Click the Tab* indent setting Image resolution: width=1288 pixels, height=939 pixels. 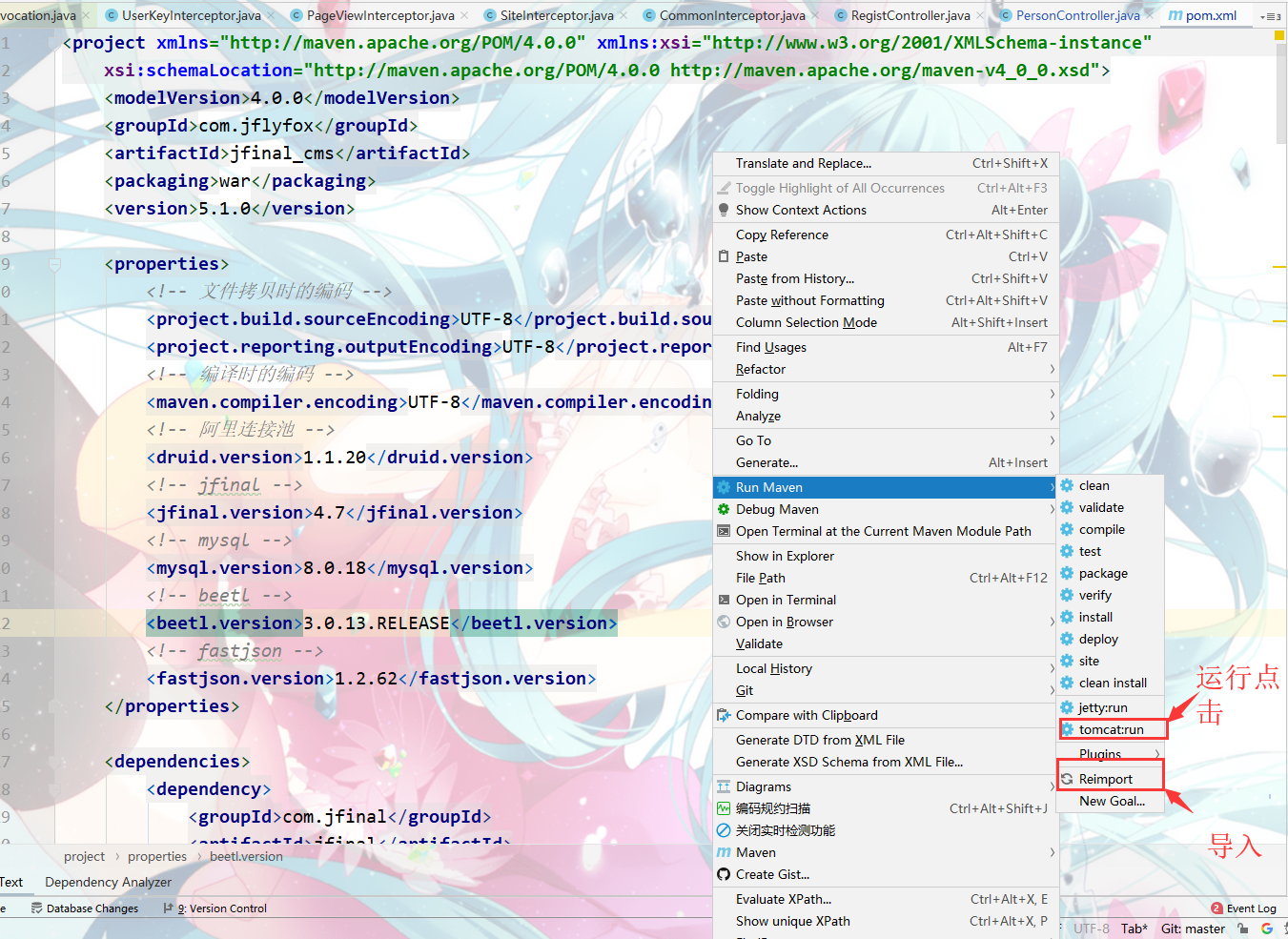pos(1135,929)
